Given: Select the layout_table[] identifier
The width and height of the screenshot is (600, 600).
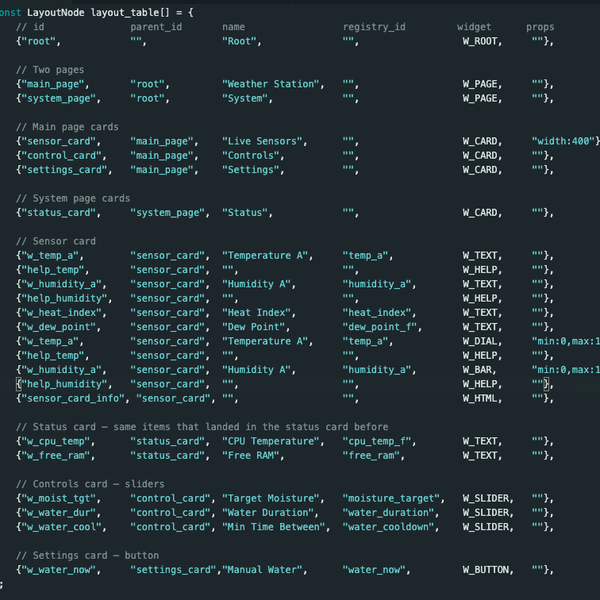Looking at the screenshot, I should click(x=130, y=13).
